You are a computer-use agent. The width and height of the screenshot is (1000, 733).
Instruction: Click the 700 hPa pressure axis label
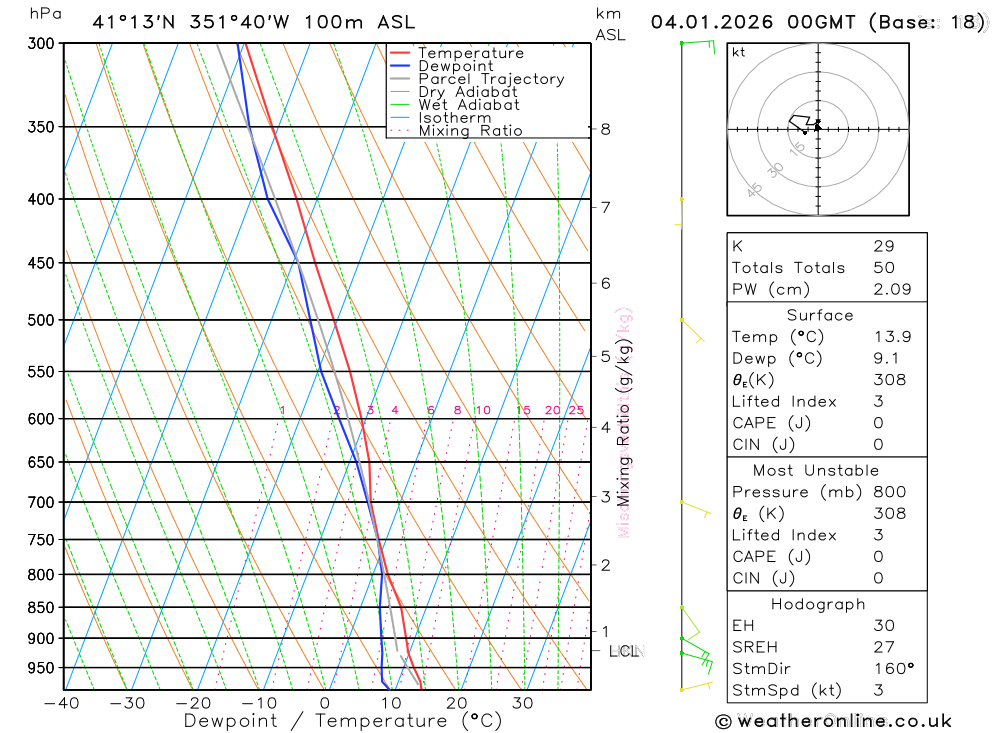(x=41, y=503)
